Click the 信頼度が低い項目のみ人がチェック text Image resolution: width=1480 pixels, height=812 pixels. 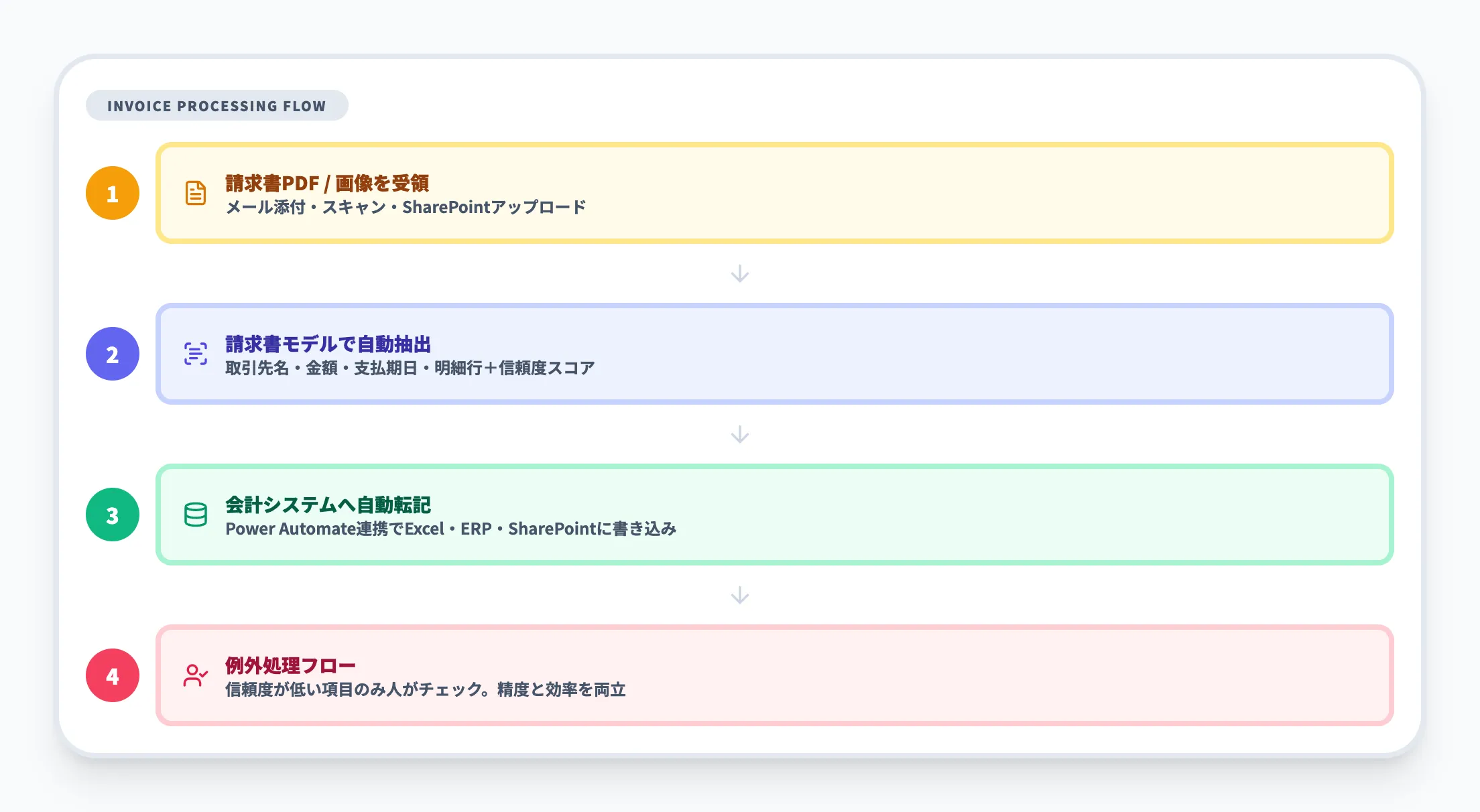pyautogui.click(x=426, y=690)
